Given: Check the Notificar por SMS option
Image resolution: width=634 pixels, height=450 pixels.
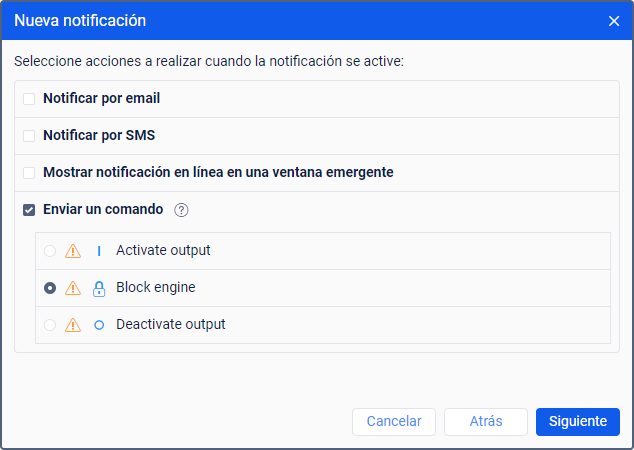Looking at the screenshot, I should tap(29, 136).
